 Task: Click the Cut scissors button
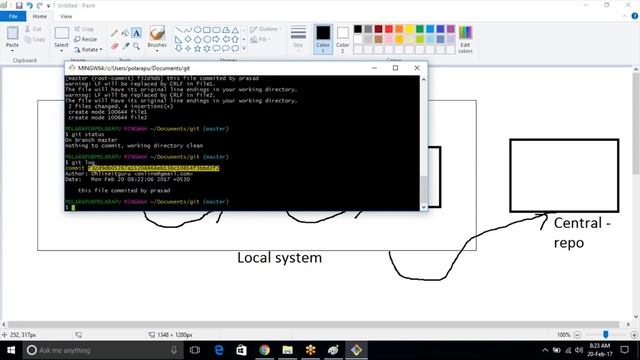pyautogui.click(x=33, y=29)
